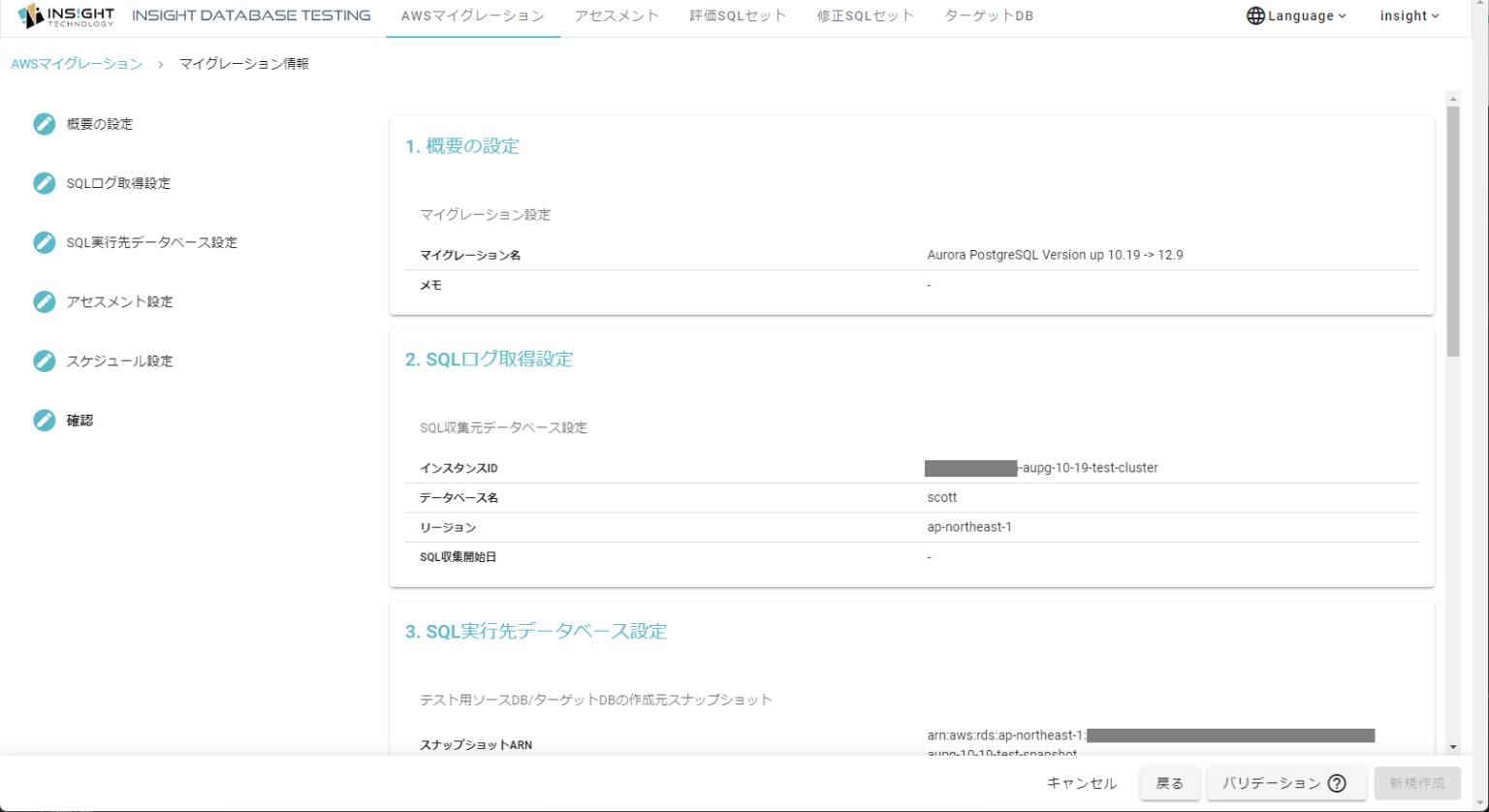Click the 'データベース名' label

tap(459, 497)
